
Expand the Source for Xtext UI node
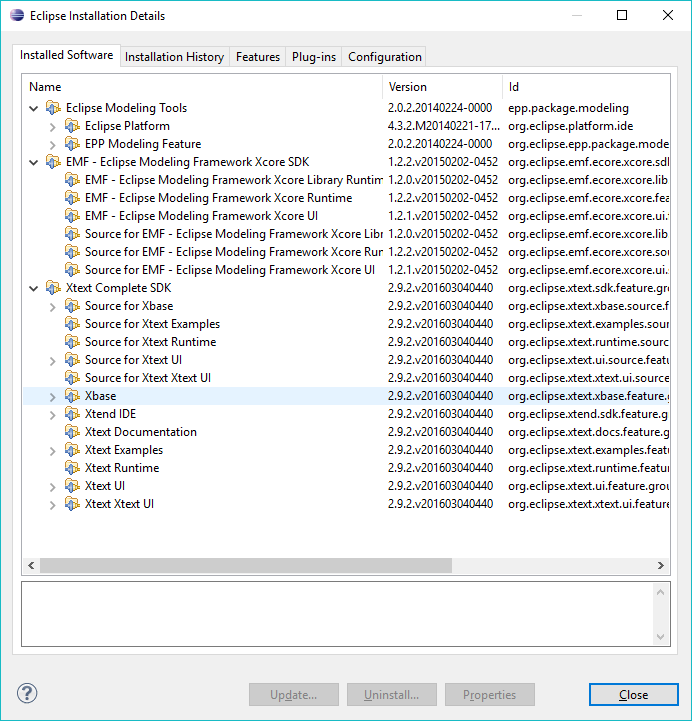(x=52, y=360)
